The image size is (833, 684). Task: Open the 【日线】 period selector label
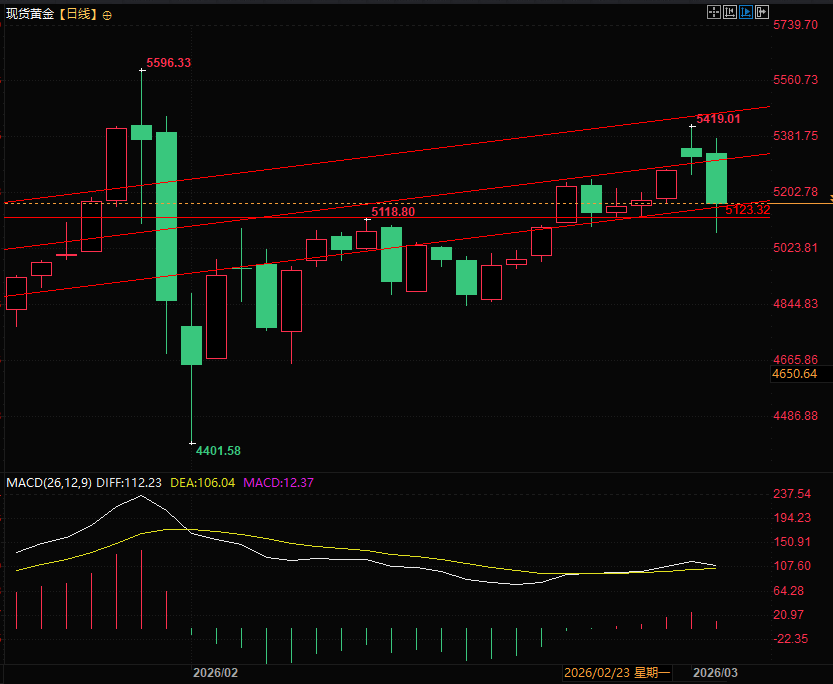[78, 14]
